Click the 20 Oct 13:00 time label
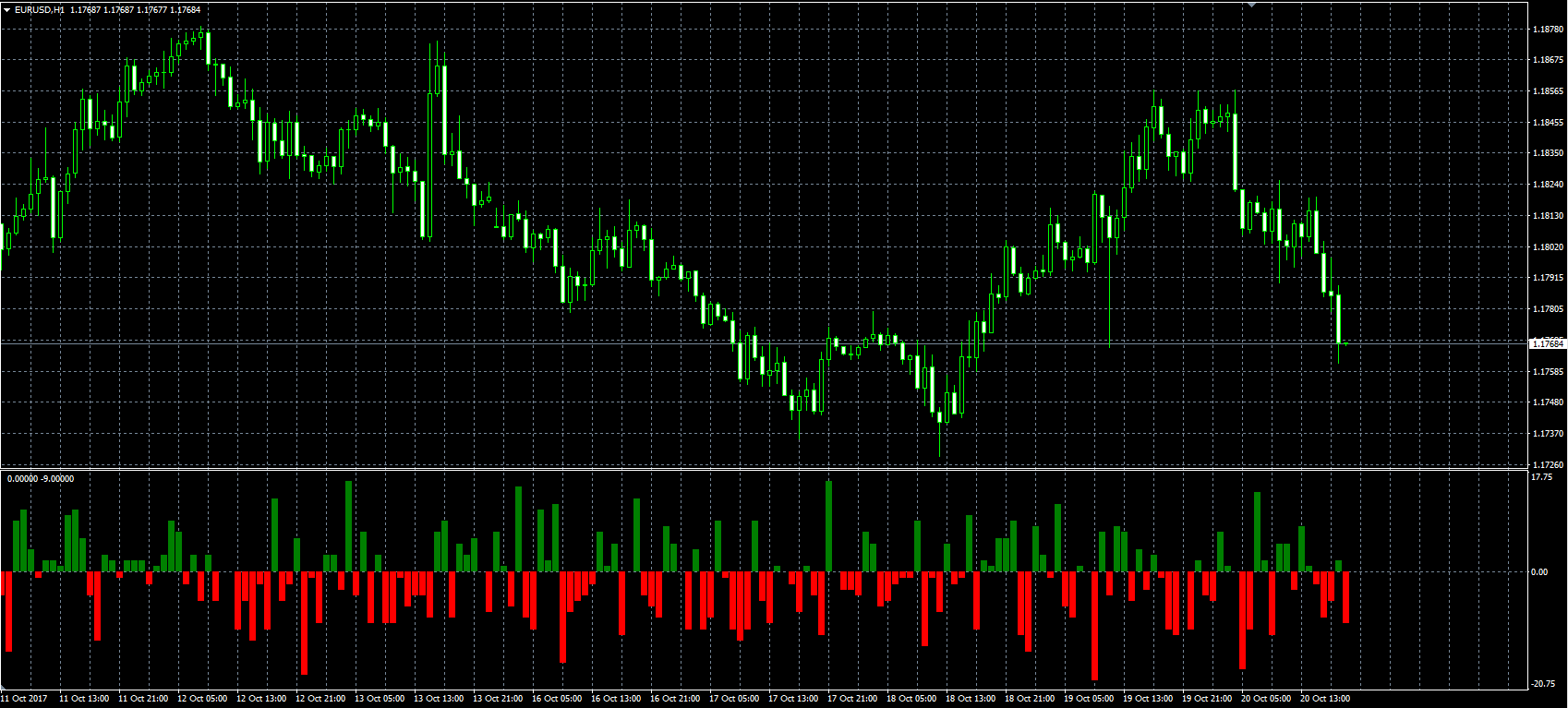The image size is (1568, 708). pyautogui.click(x=1325, y=699)
